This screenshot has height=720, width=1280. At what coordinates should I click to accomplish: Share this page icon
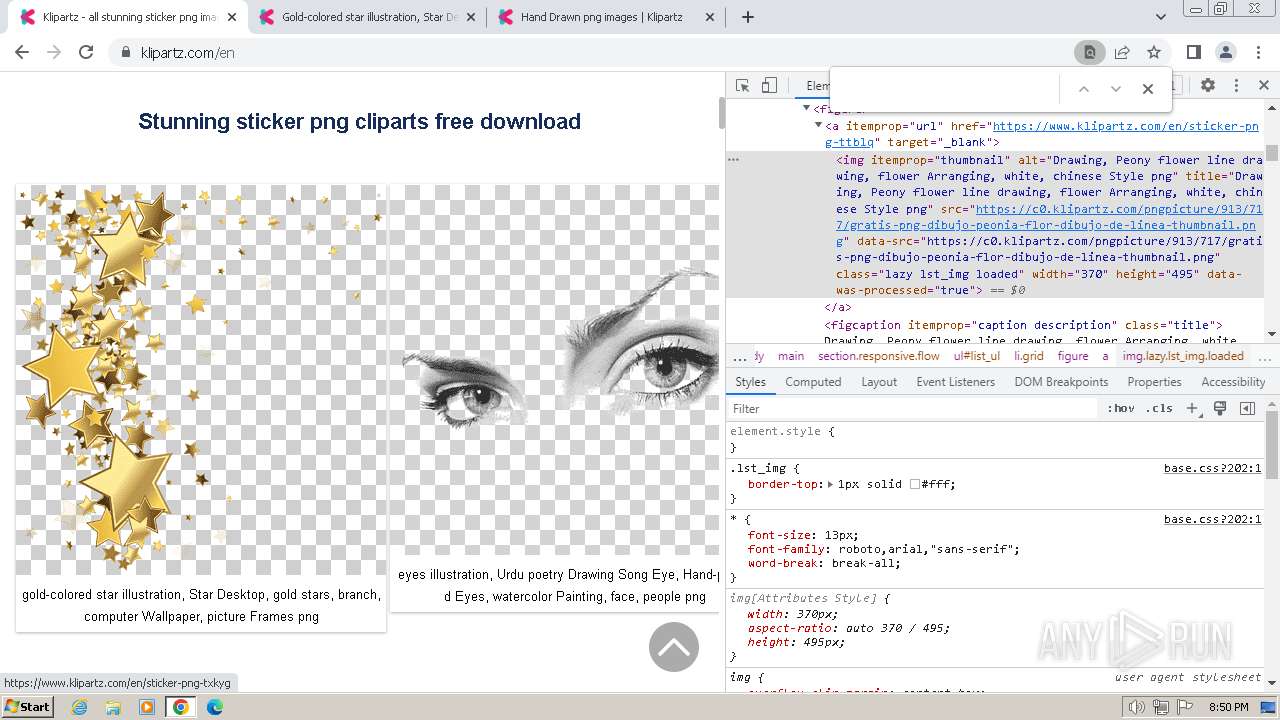coord(1122,52)
